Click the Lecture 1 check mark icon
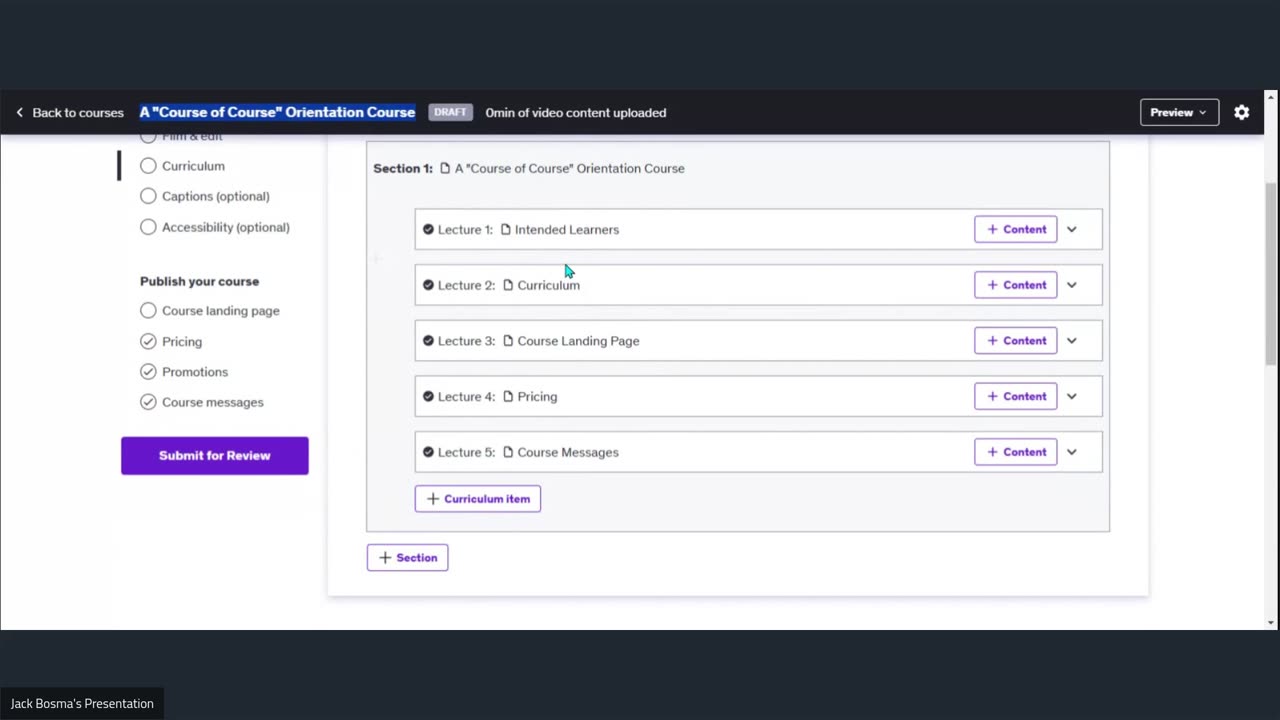Image resolution: width=1280 pixels, height=720 pixels. tap(428, 230)
